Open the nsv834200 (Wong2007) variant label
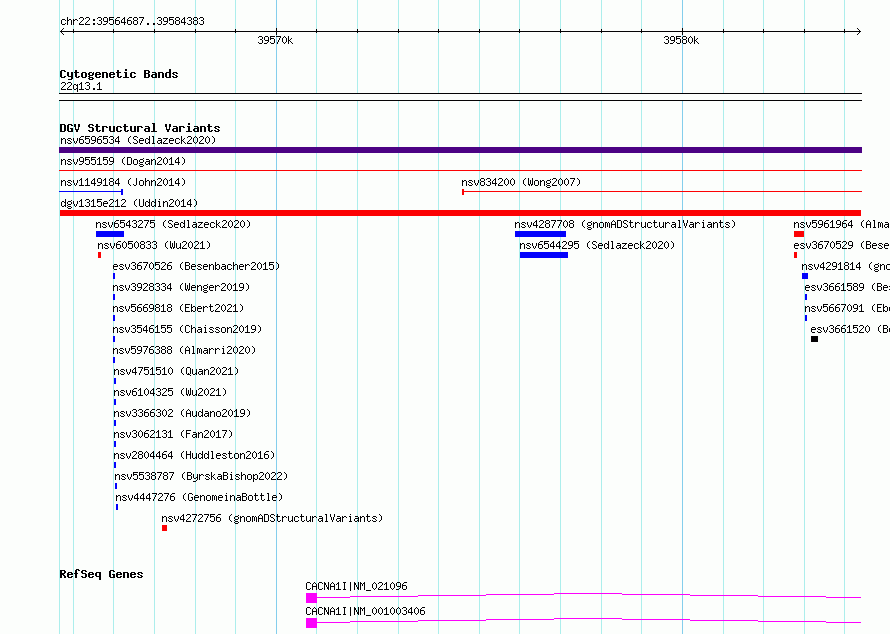 tap(521, 182)
